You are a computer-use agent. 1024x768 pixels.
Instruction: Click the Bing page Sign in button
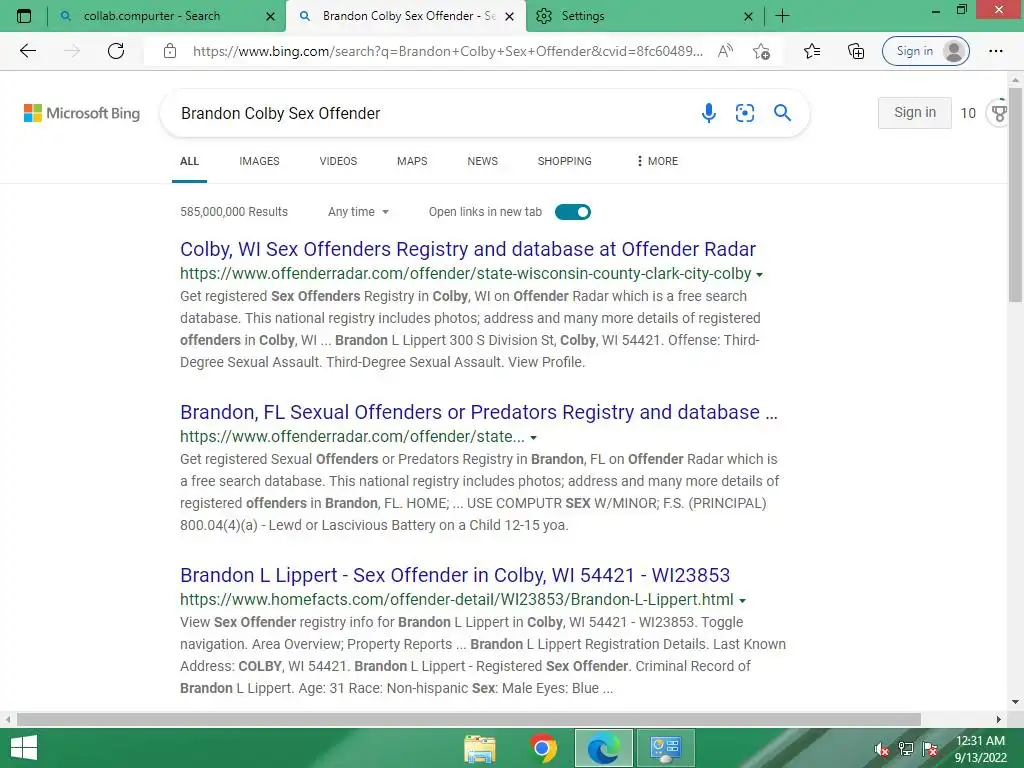click(x=914, y=112)
